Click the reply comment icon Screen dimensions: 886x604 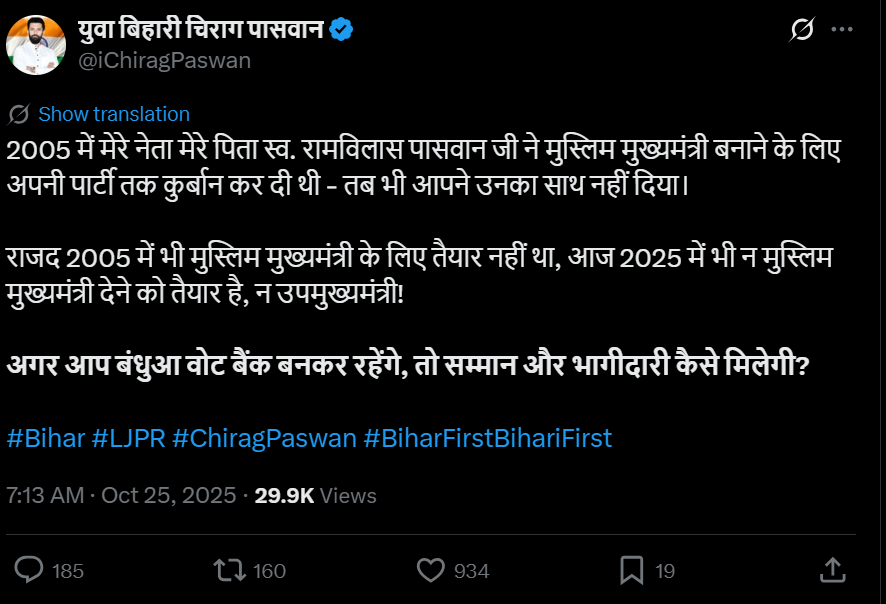coord(30,570)
